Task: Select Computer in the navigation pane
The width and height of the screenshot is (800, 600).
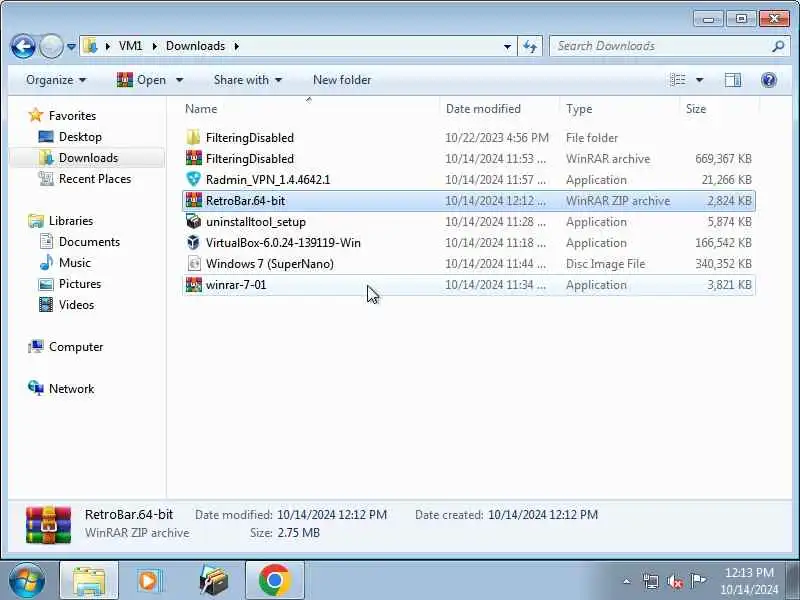Action: pyautogui.click(x=76, y=347)
